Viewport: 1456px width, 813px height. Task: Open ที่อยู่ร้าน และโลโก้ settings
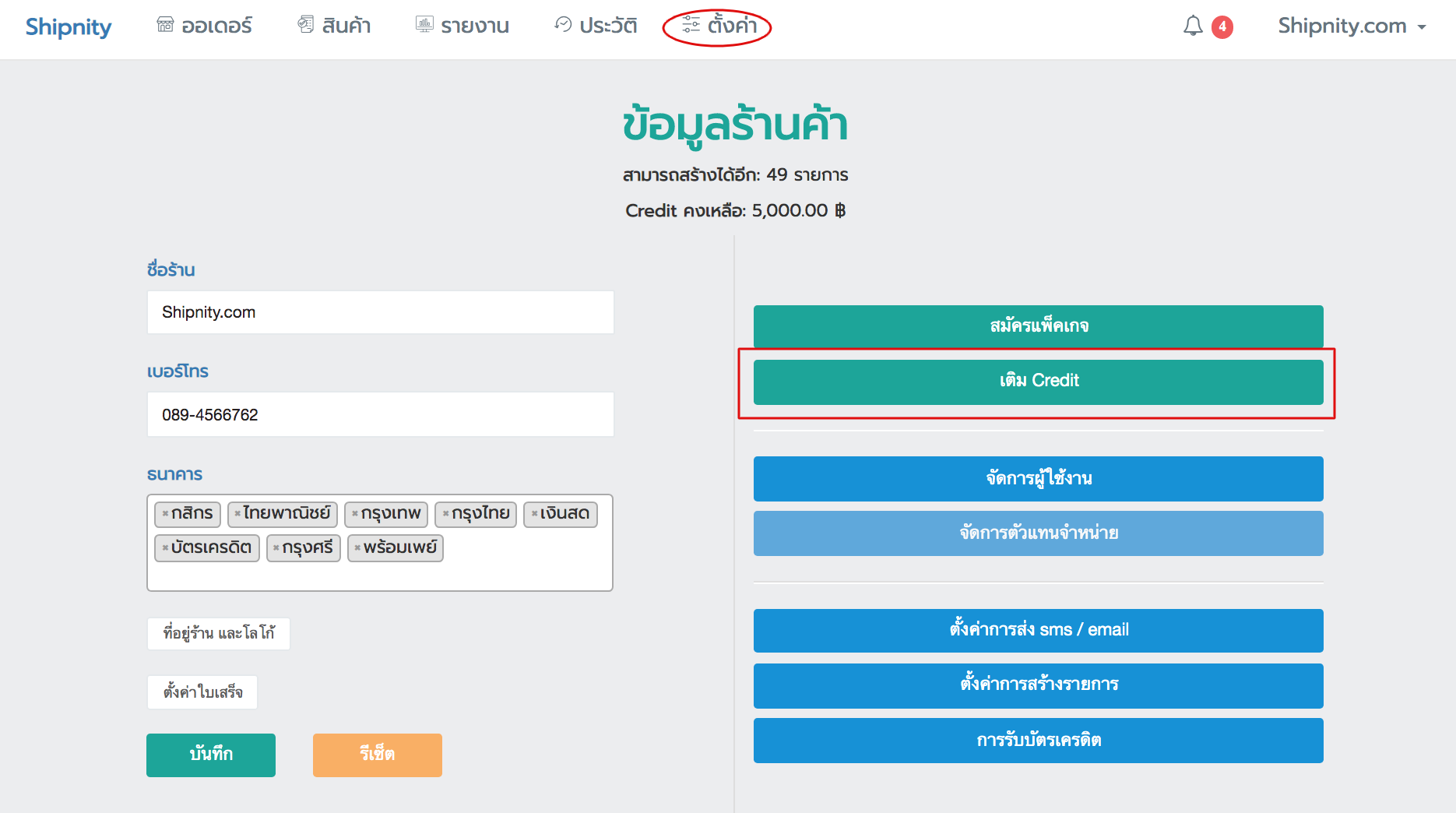(219, 634)
